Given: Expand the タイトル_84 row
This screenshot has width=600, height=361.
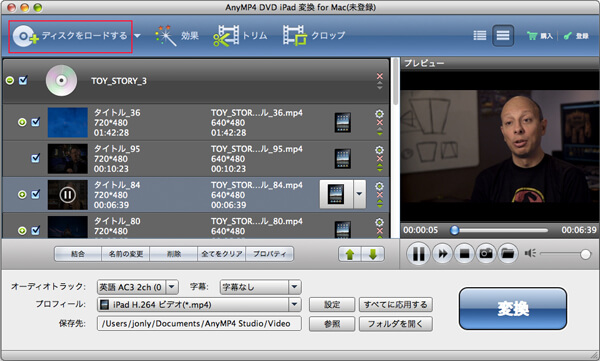Looking at the screenshot, I should click(22, 194).
